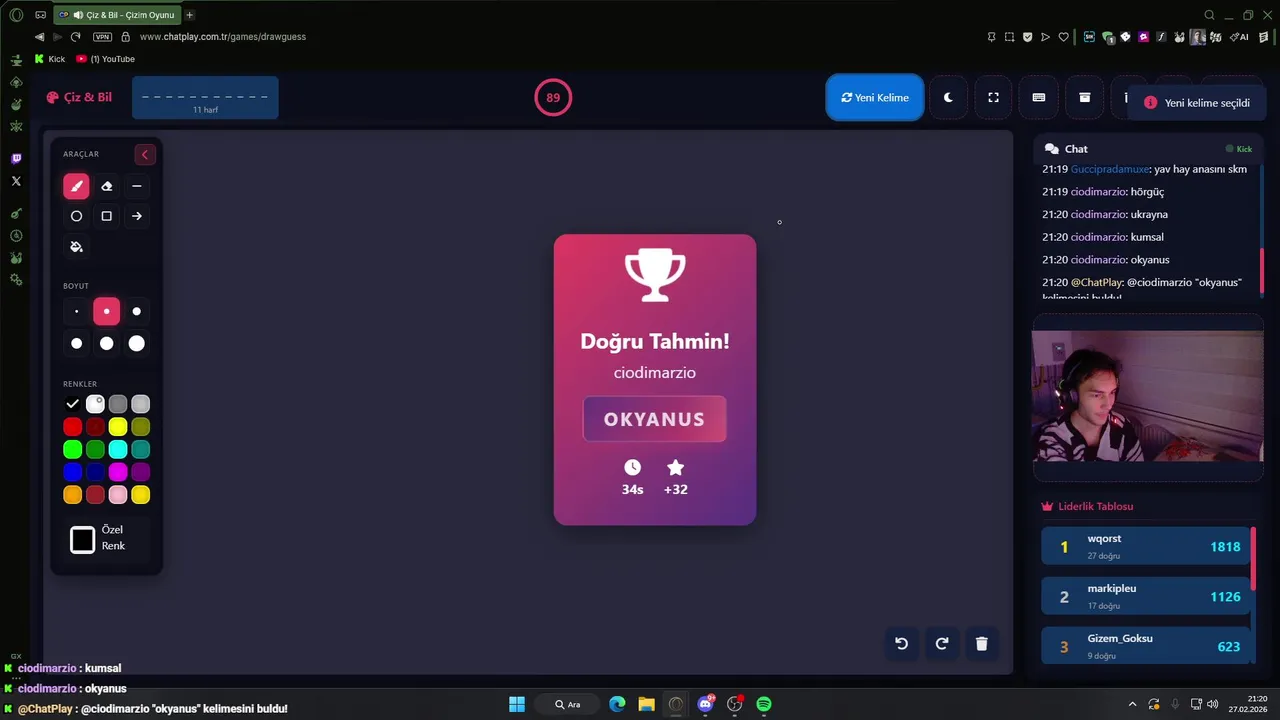Choose the largest brush size
The width and height of the screenshot is (1280, 720).
(x=137, y=343)
